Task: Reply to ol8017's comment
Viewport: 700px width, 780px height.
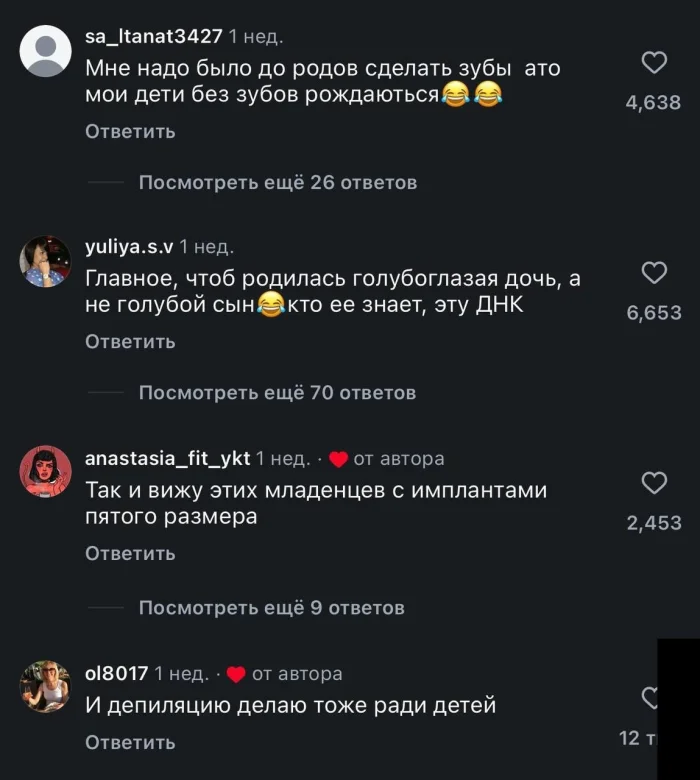Action: point(130,742)
